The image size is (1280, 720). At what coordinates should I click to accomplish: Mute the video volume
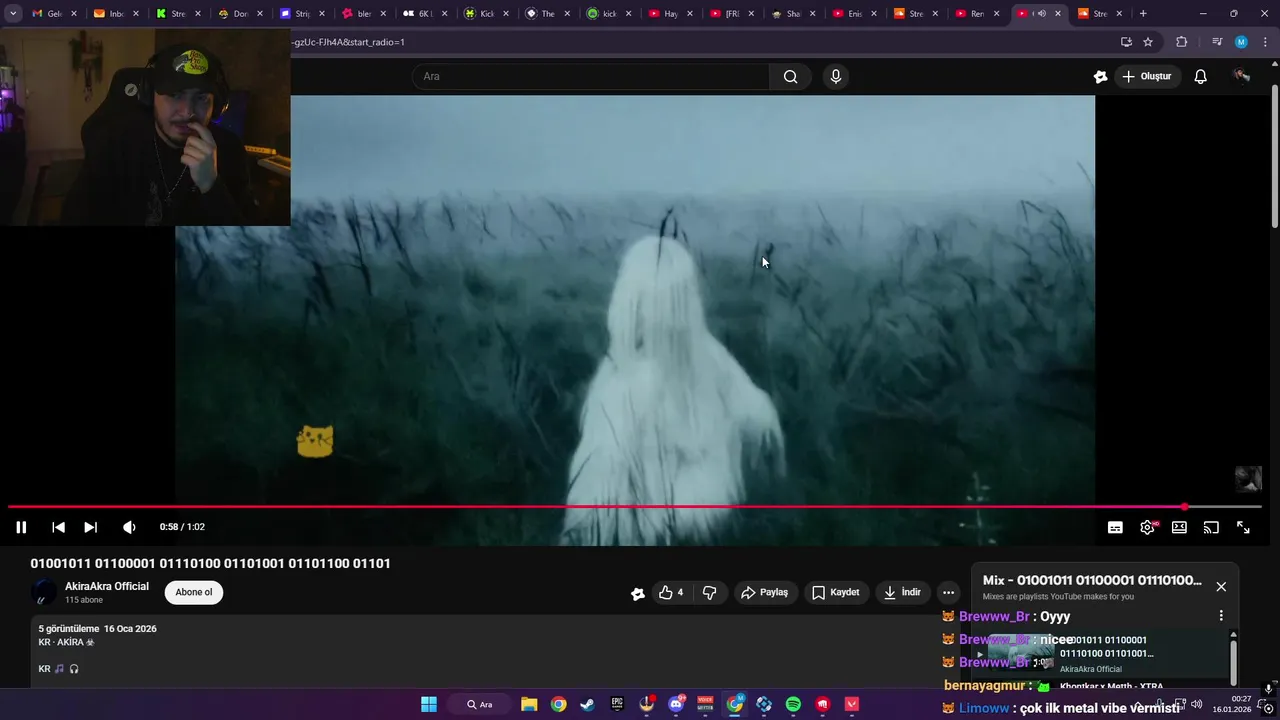tap(129, 527)
